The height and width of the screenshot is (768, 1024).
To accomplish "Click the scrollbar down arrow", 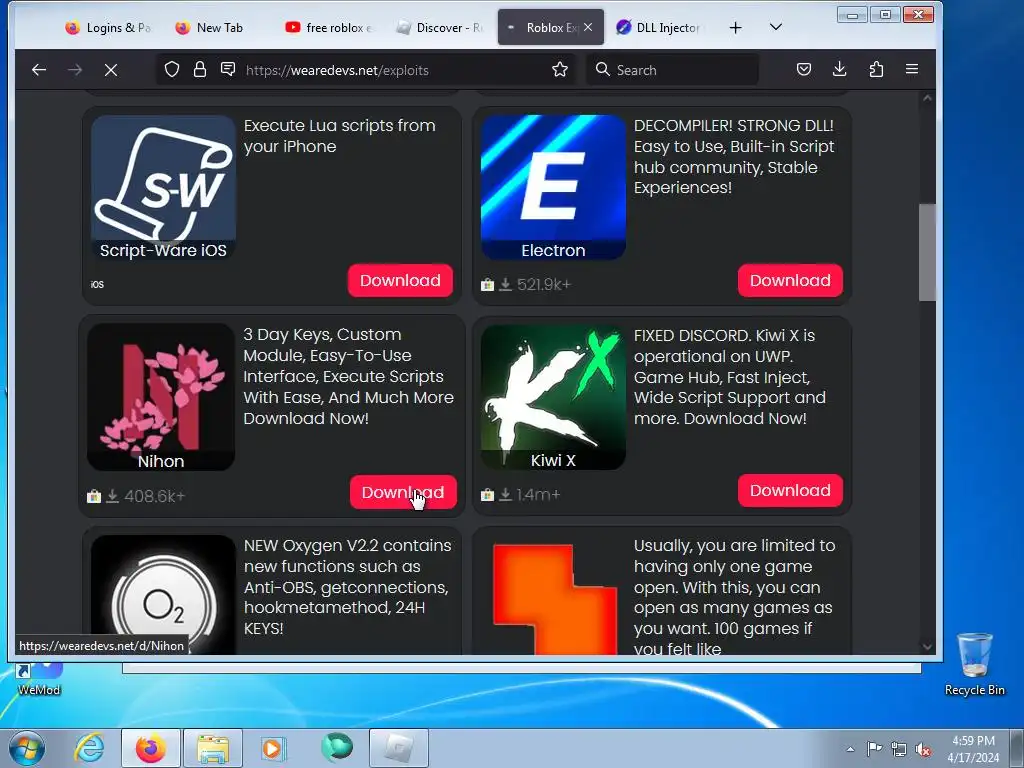I will [x=927, y=647].
